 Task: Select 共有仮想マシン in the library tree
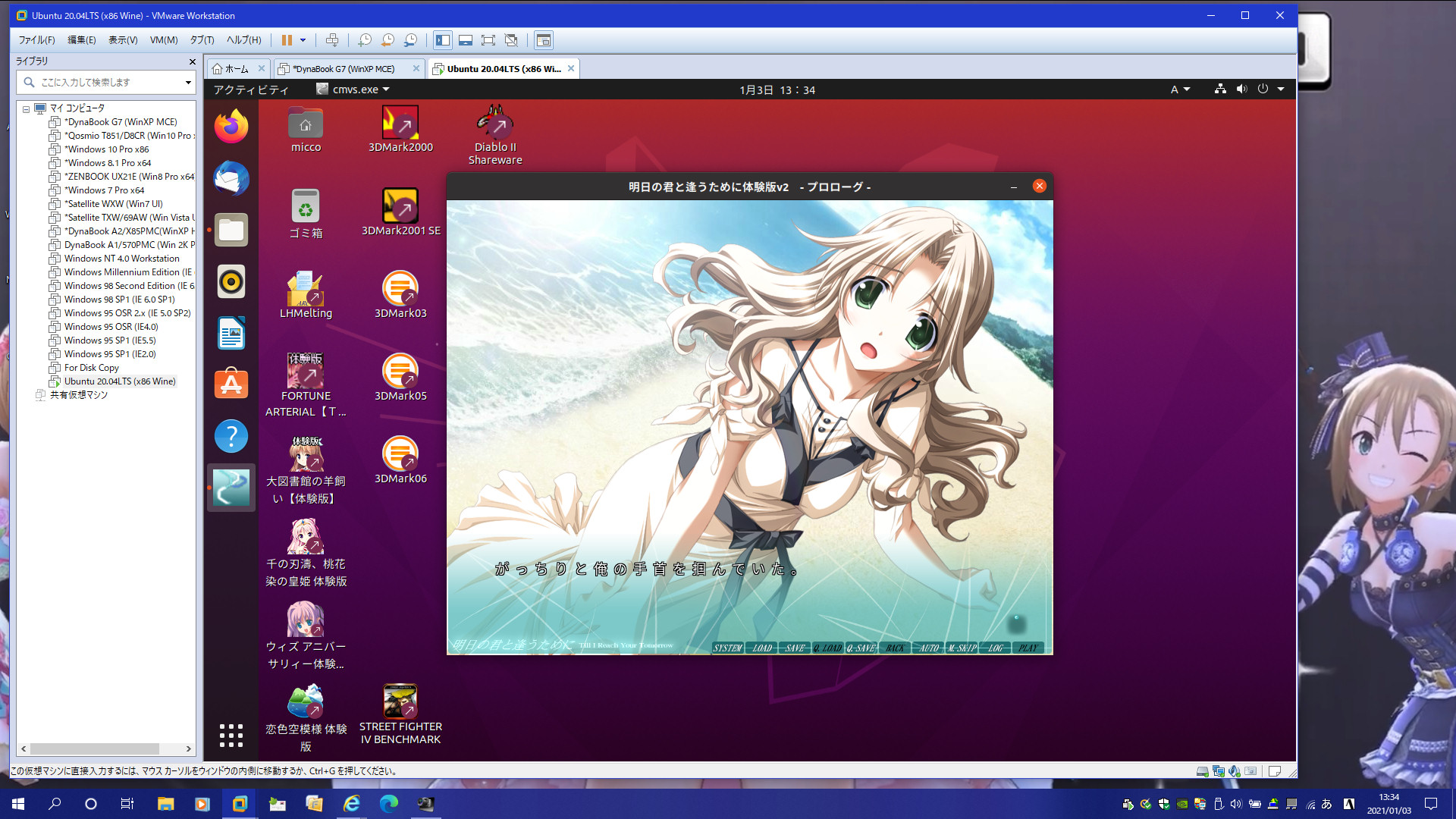[79, 395]
